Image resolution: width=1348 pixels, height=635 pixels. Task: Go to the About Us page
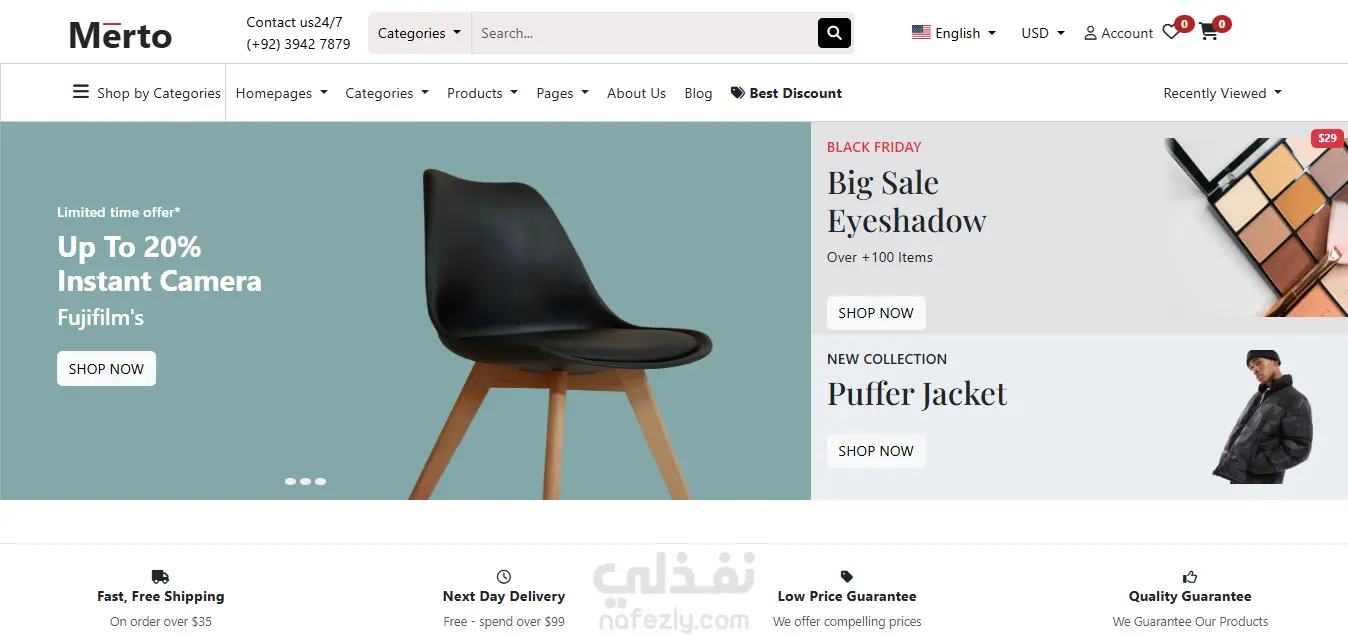click(636, 93)
